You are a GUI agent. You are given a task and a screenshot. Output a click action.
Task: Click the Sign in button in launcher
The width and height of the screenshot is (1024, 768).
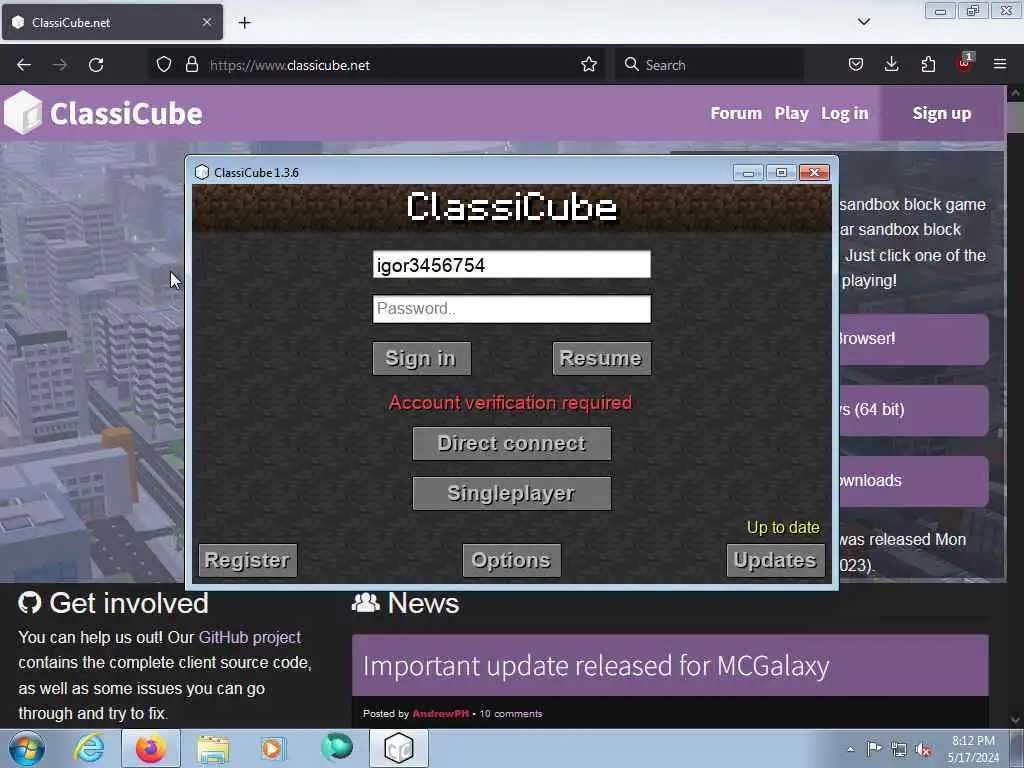(421, 358)
